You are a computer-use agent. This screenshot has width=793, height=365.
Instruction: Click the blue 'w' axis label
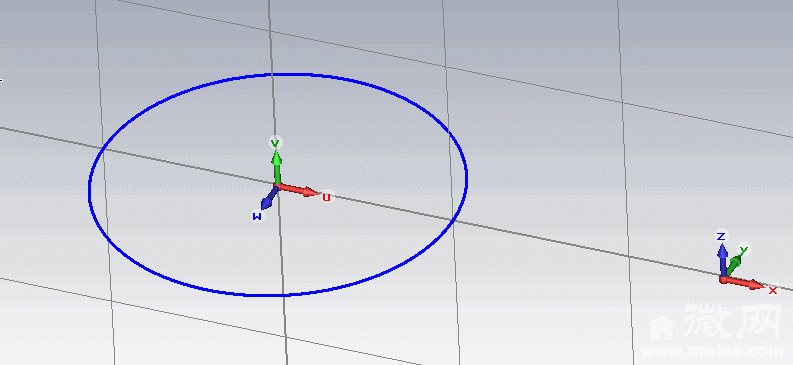click(x=257, y=216)
